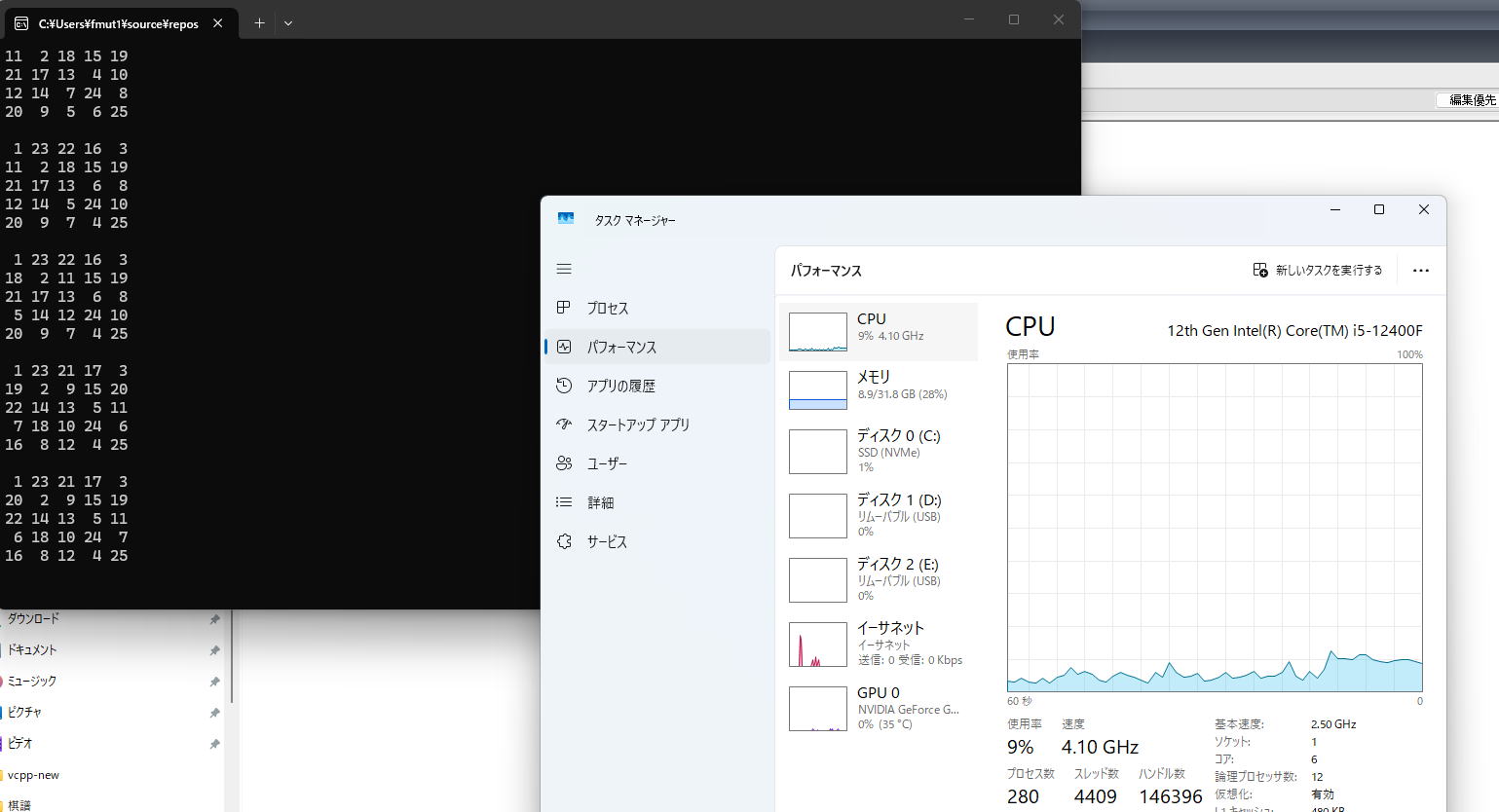Collapse the Task Manager navigation hamburger menu
The image size is (1499, 812).
pos(564,269)
